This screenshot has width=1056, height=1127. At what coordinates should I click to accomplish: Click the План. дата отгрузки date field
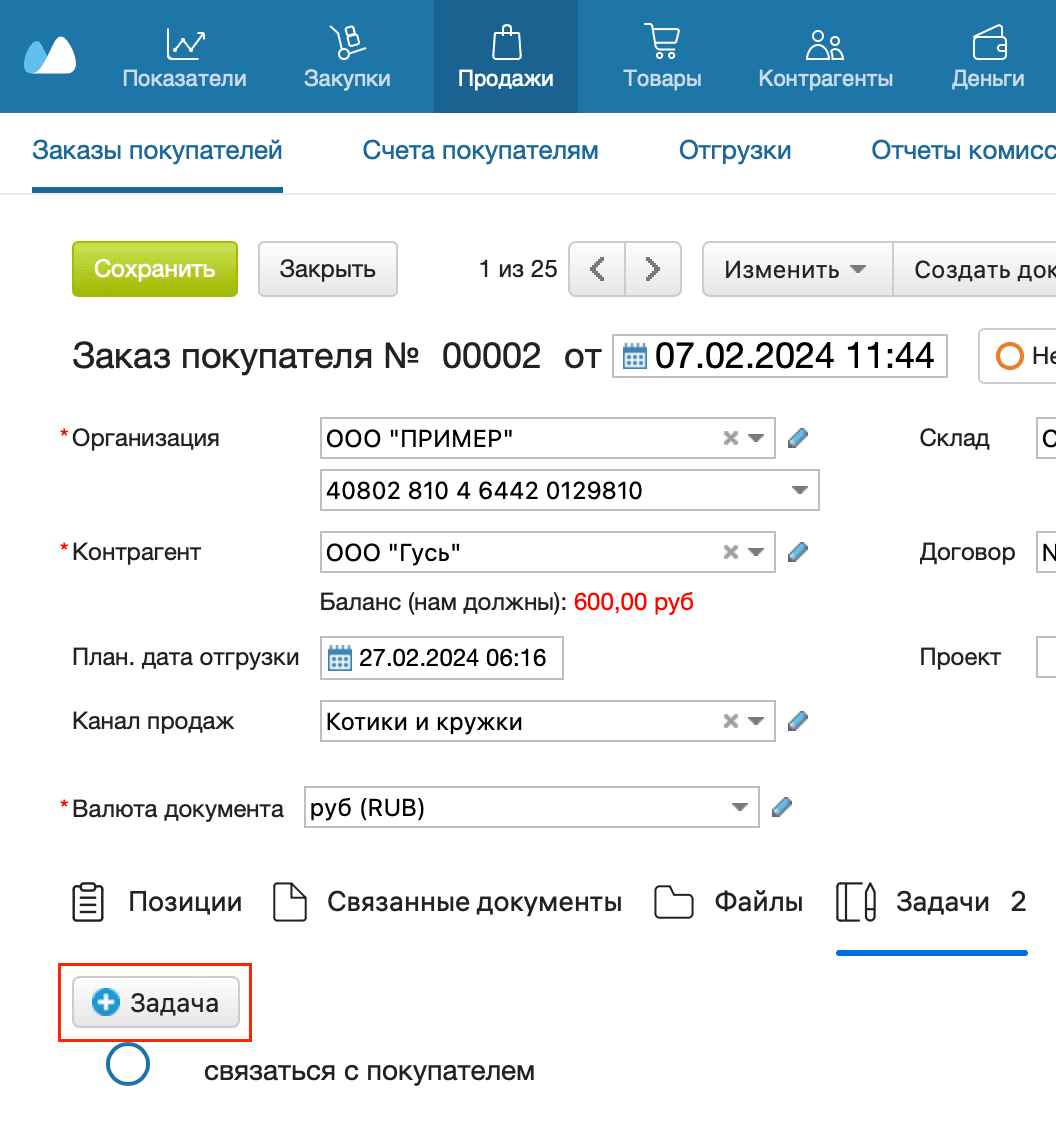pos(441,657)
